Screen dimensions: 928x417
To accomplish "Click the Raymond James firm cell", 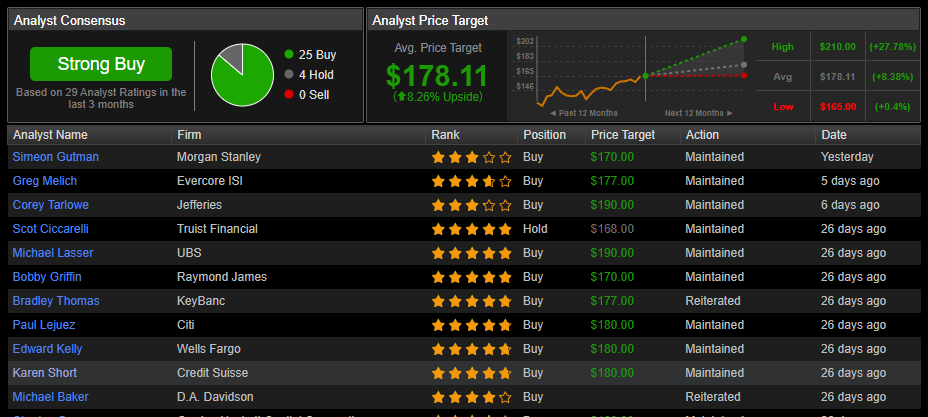I will [222, 277].
